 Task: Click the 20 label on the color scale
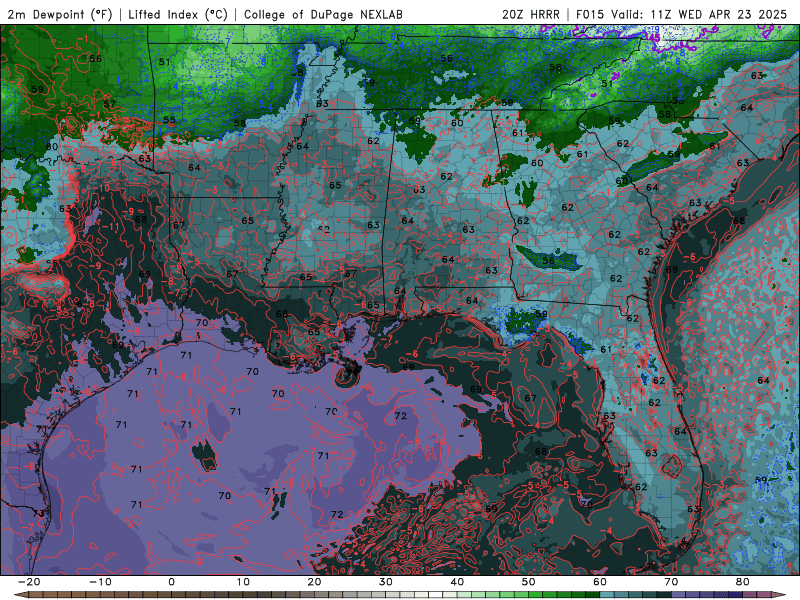(x=314, y=582)
